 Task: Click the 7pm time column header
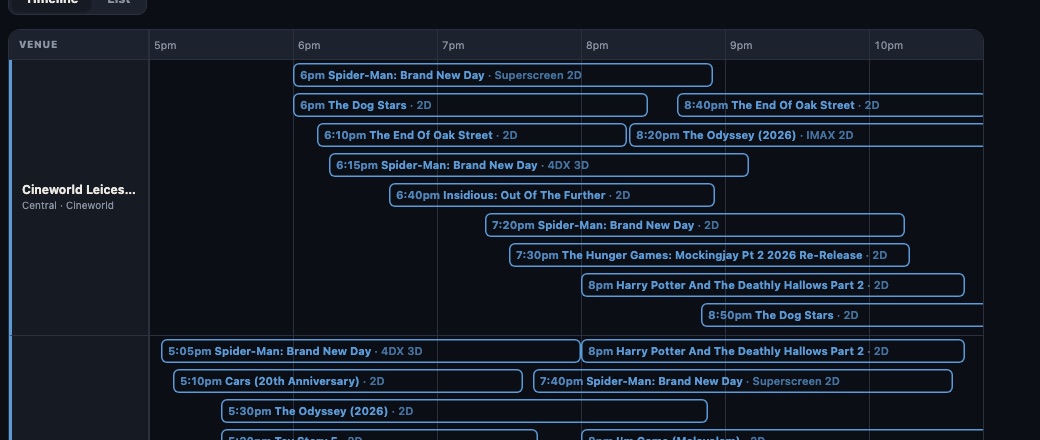(x=453, y=46)
